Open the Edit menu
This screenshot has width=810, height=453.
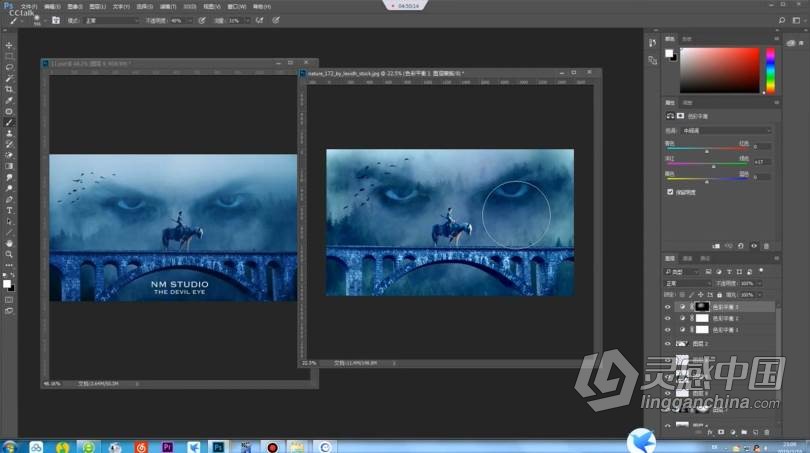tap(52, 7)
